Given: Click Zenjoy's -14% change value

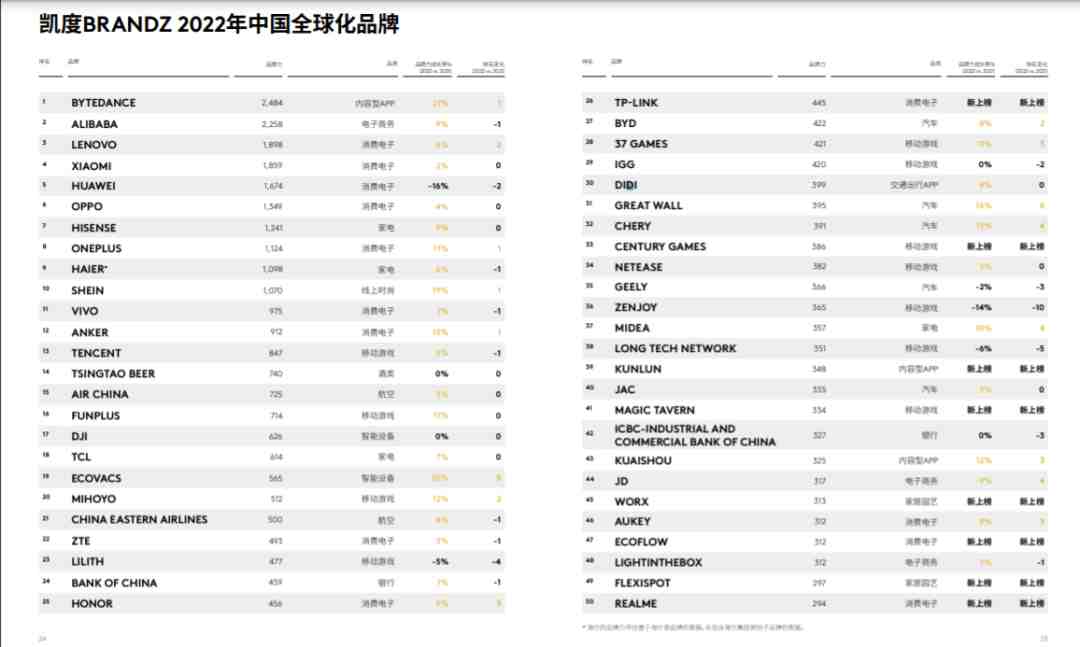Looking at the screenshot, I should tap(982, 307).
